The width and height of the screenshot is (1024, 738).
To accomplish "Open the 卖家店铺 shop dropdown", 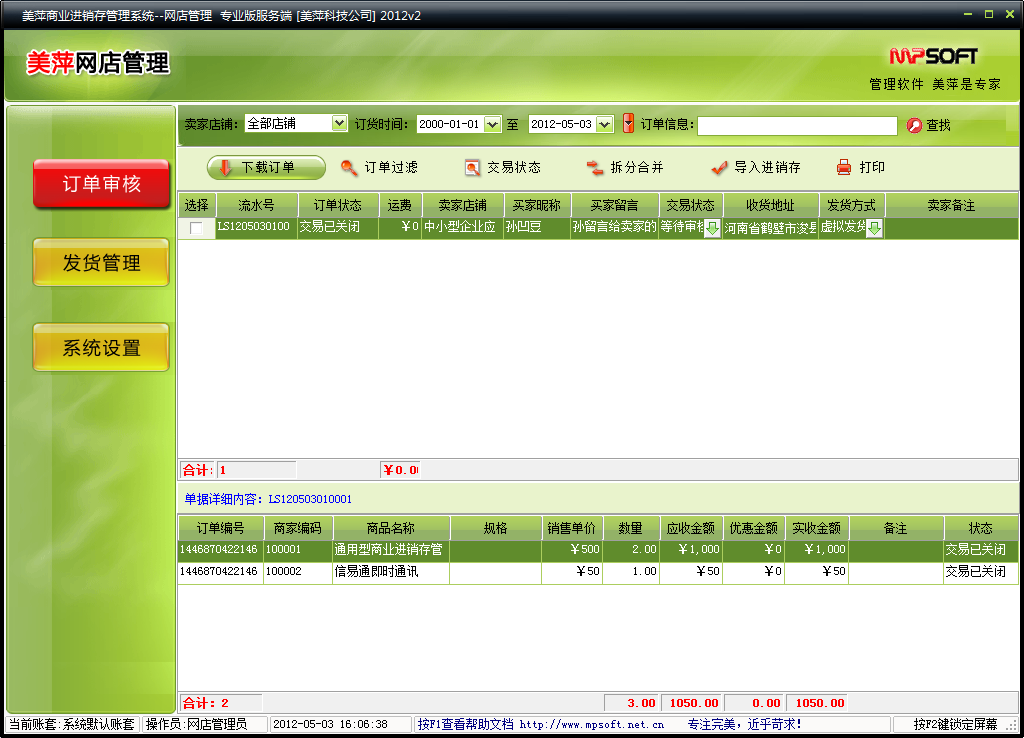I will 339,124.
